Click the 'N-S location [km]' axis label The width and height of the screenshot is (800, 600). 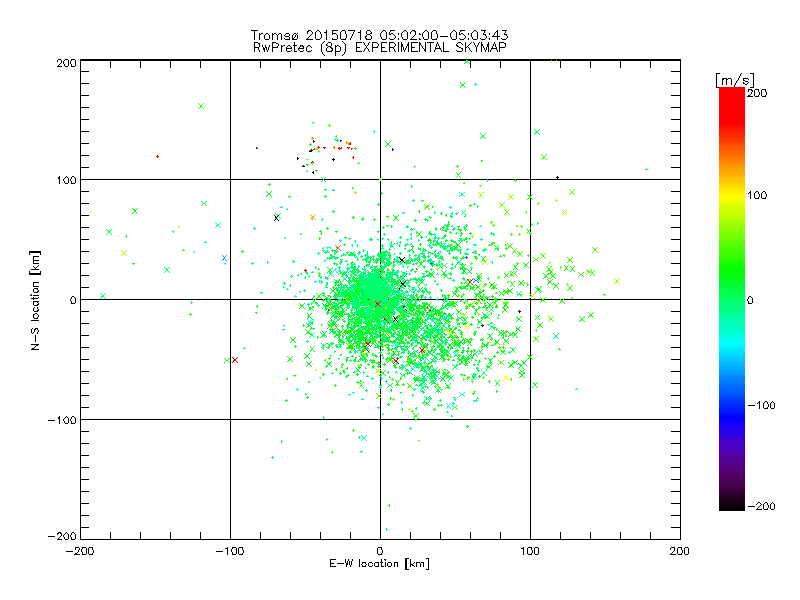pyautogui.click(x=35, y=300)
